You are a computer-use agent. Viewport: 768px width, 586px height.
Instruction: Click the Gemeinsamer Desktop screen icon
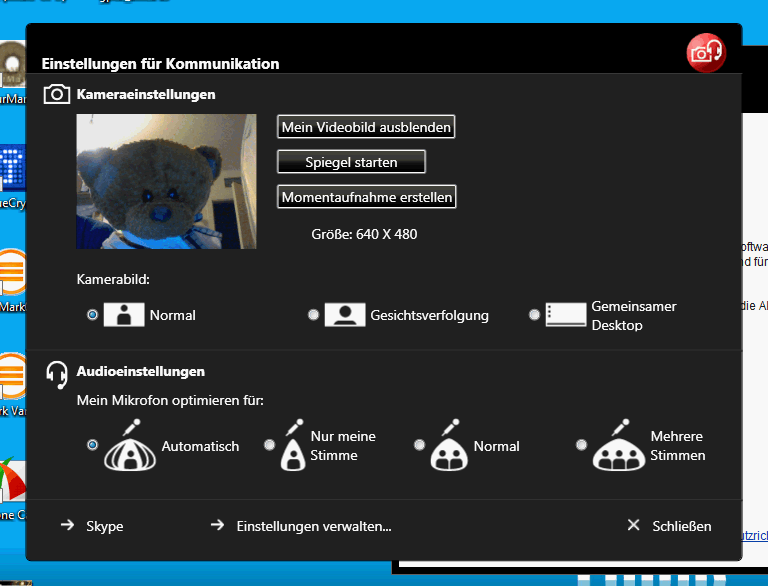point(565,315)
